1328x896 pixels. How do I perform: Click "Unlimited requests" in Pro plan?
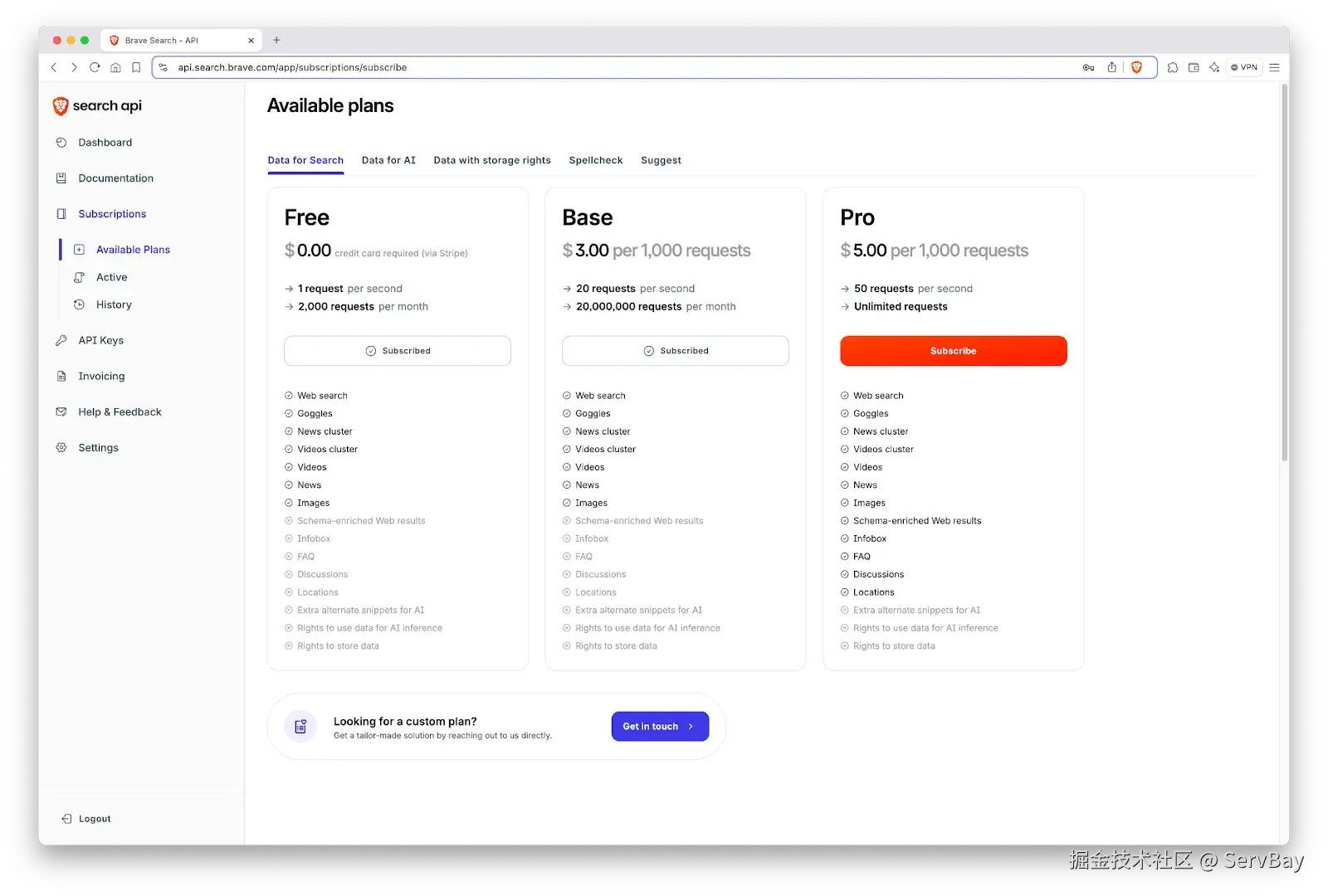click(x=901, y=307)
